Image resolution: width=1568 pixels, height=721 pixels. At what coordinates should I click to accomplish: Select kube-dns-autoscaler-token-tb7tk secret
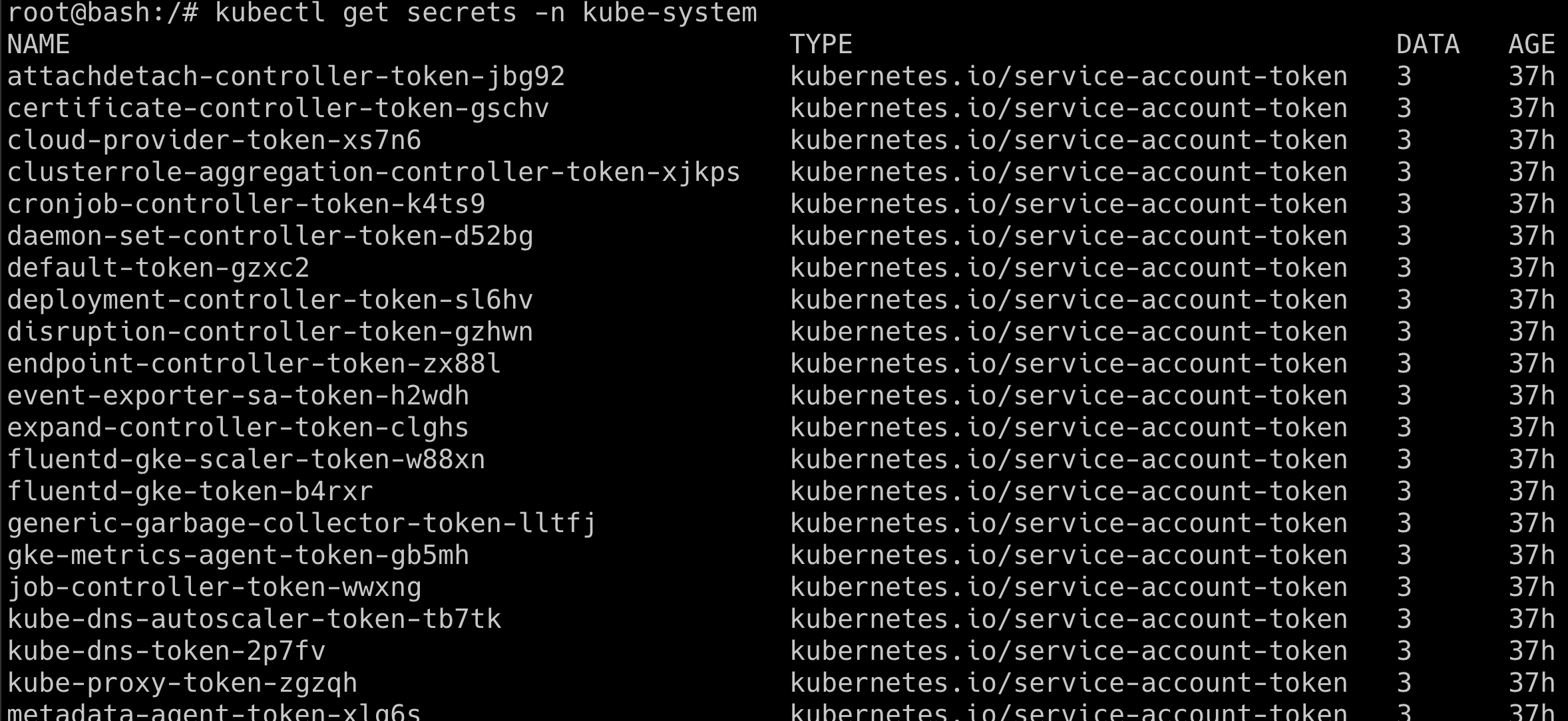pos(254,620)
